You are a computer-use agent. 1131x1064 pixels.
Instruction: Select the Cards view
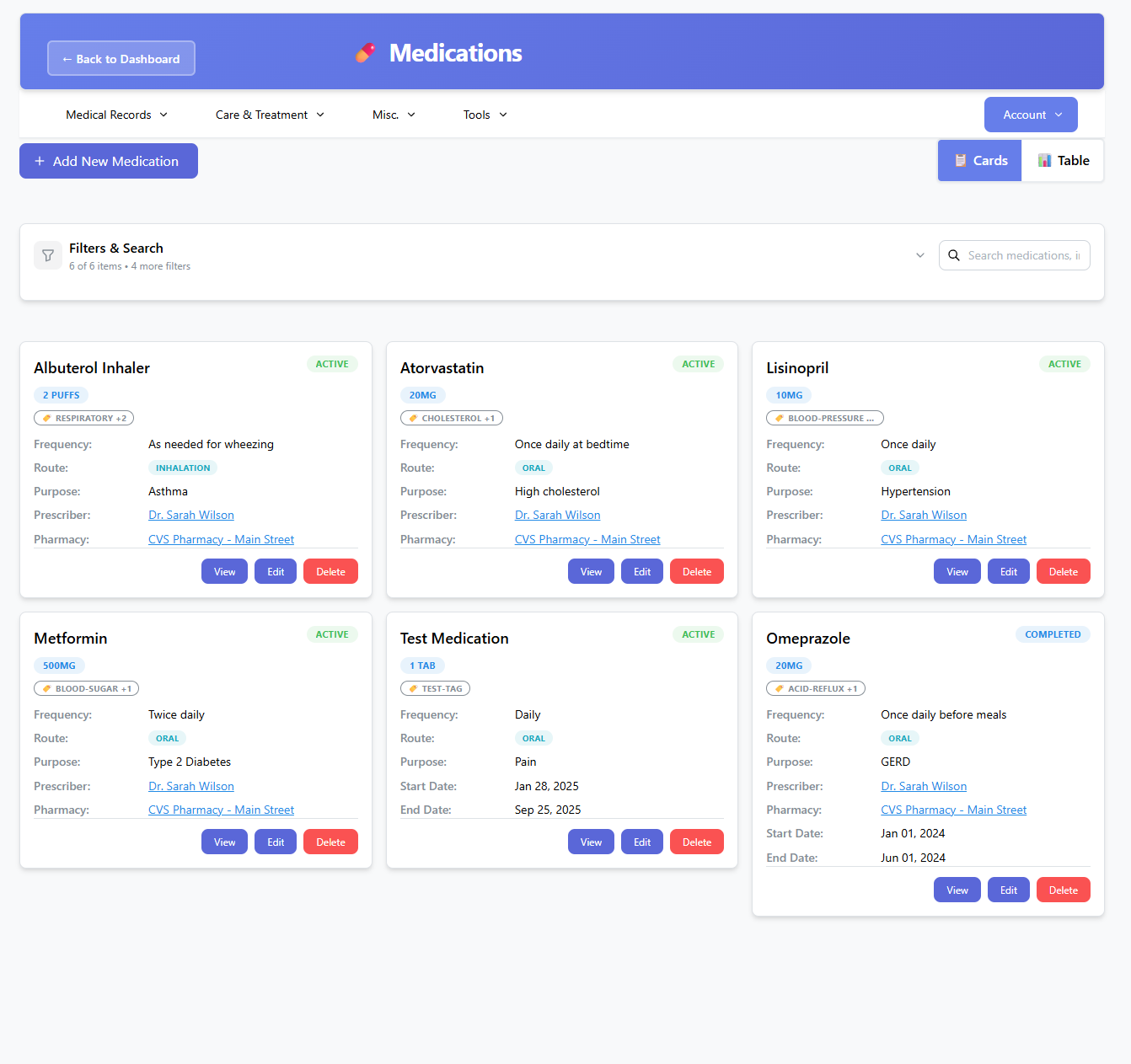coord(979,160)
